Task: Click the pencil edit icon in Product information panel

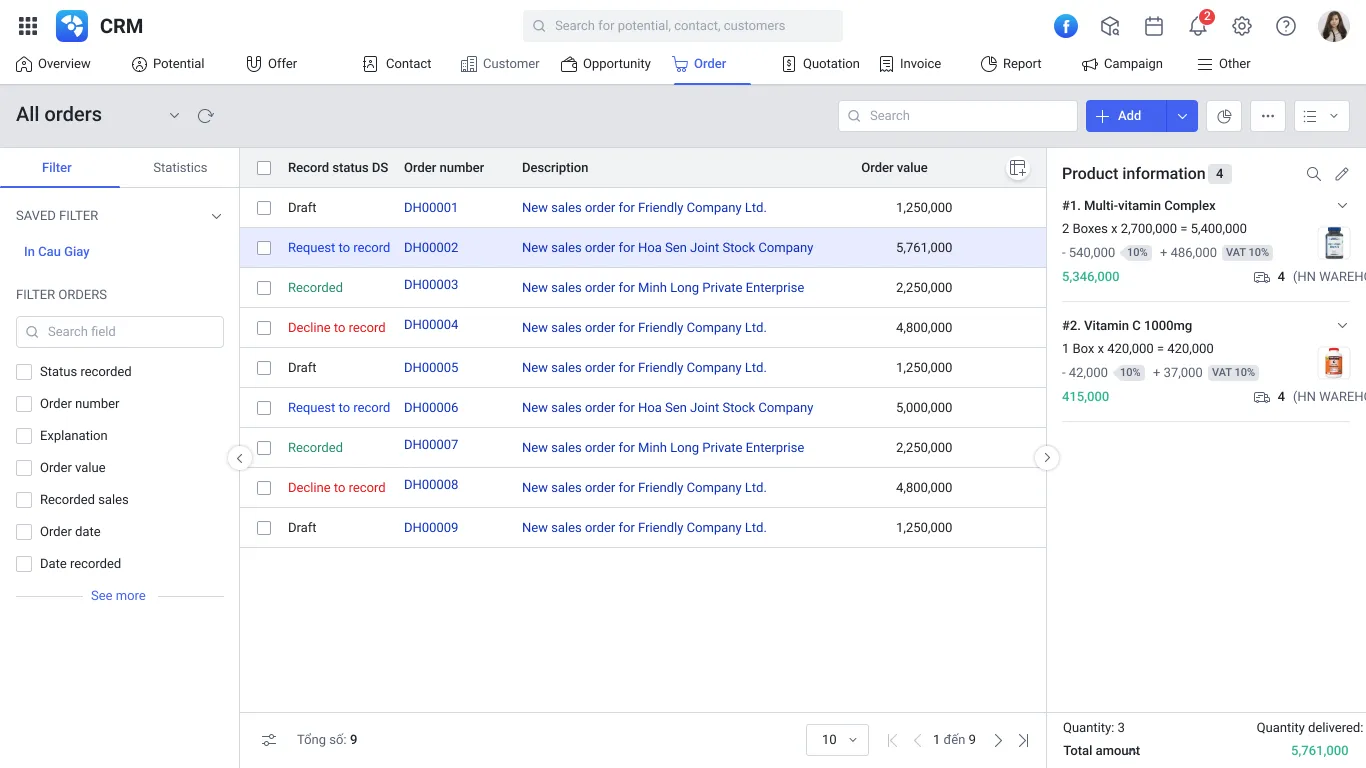Action: click(1342, 173)
